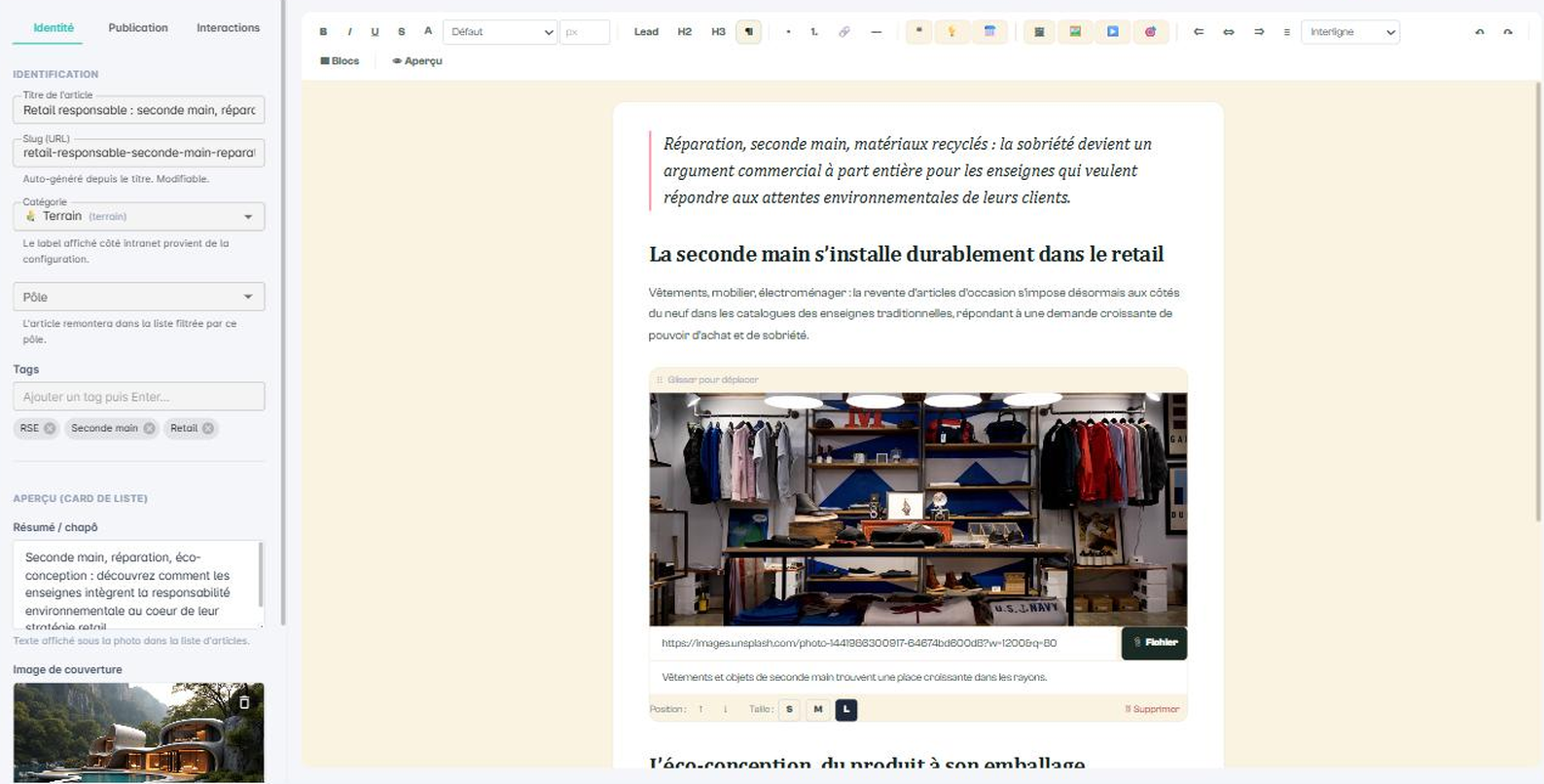This screenshot has width=1544, height=784.
Task: Apply the H2 heading style
Action: (685, 32)
